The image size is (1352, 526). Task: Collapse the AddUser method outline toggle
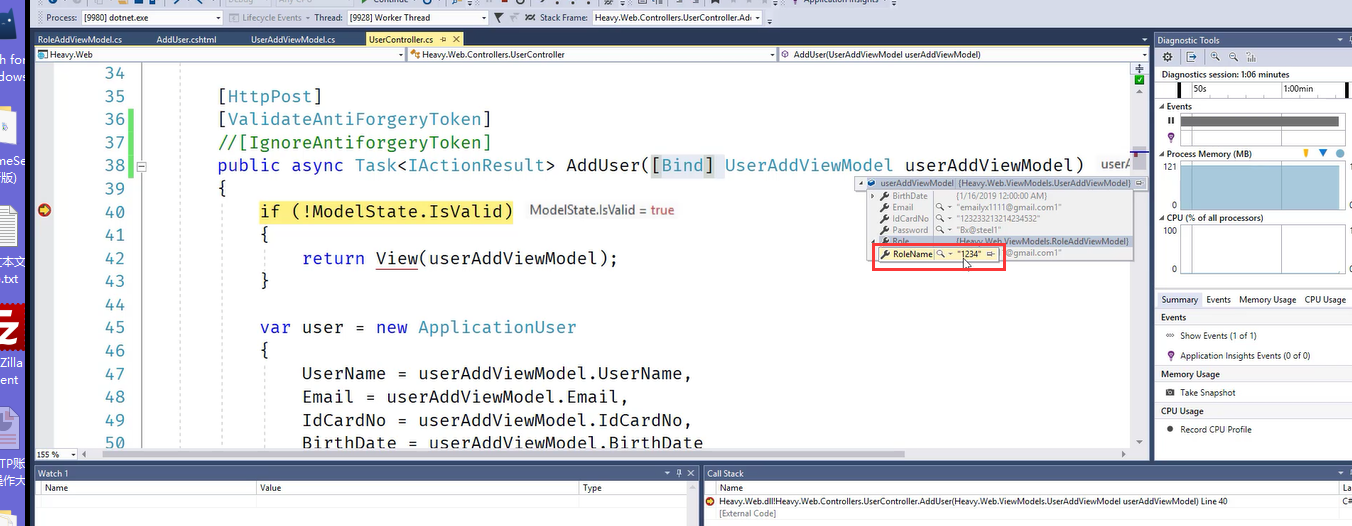[141, 166]
